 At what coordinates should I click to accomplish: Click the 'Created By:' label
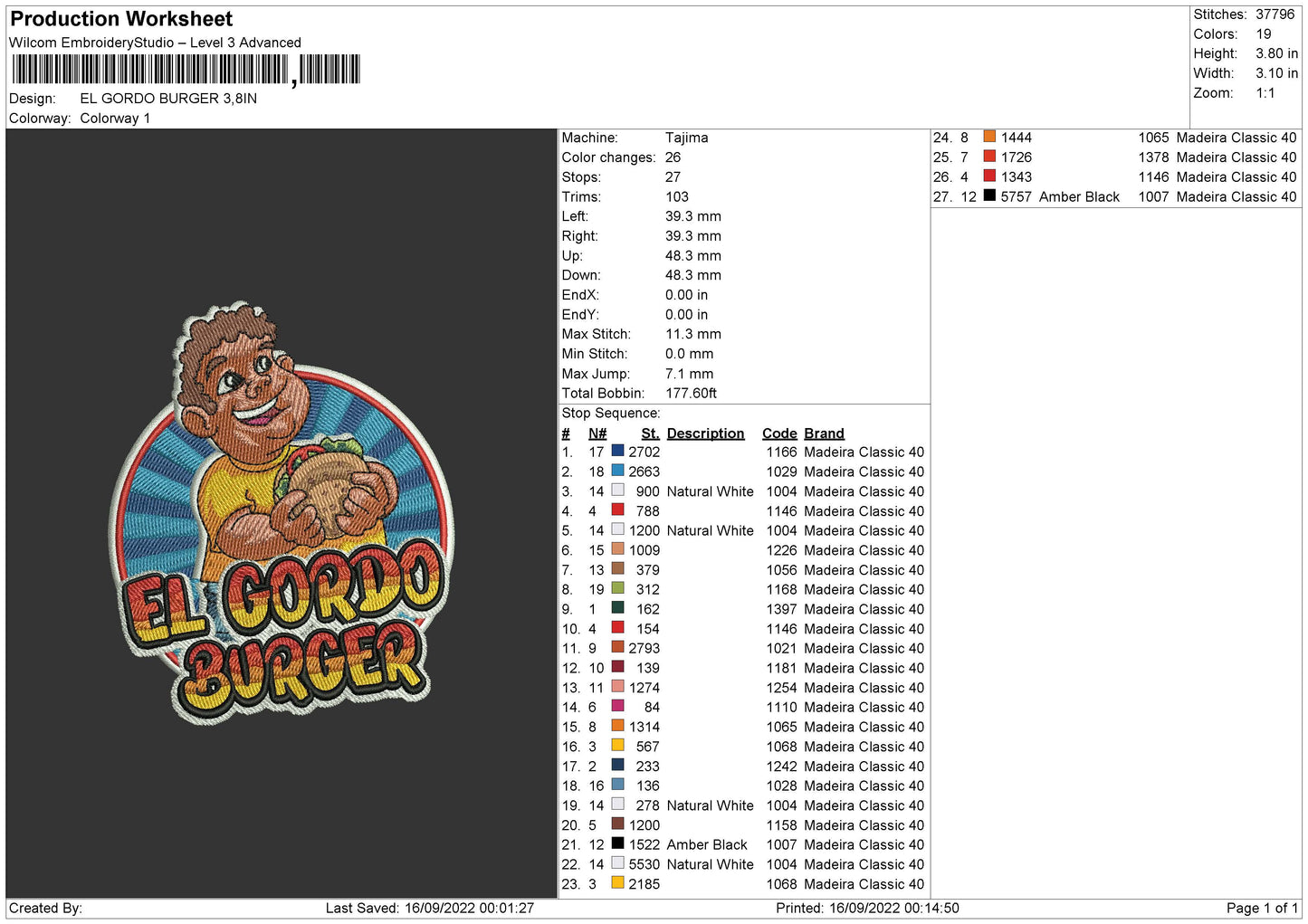click(45, 908)
